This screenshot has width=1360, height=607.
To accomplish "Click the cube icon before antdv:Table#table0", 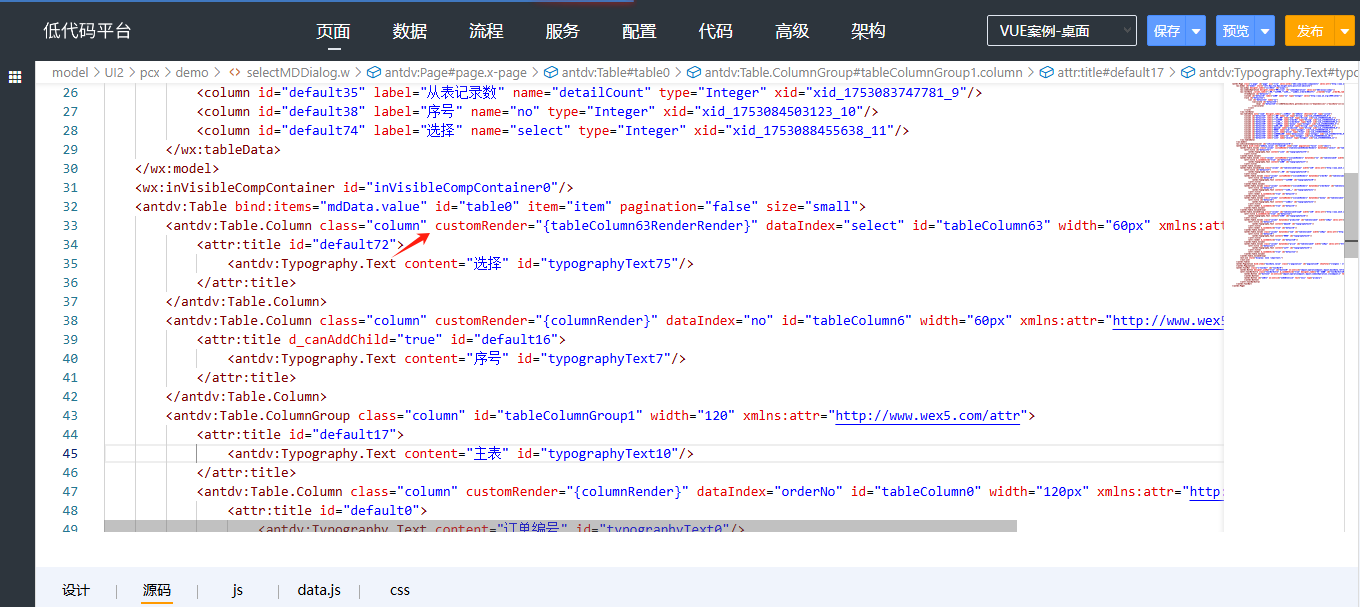I will click(550, 72).
